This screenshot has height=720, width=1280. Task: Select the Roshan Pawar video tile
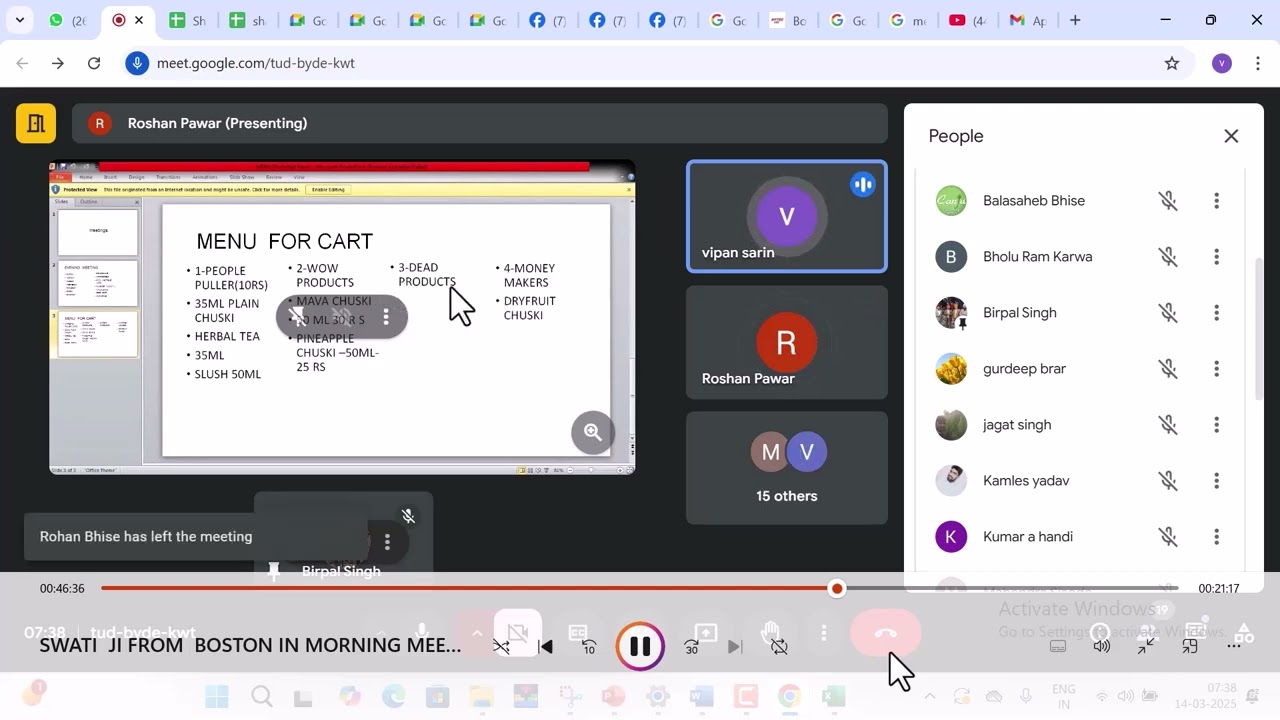787,342
